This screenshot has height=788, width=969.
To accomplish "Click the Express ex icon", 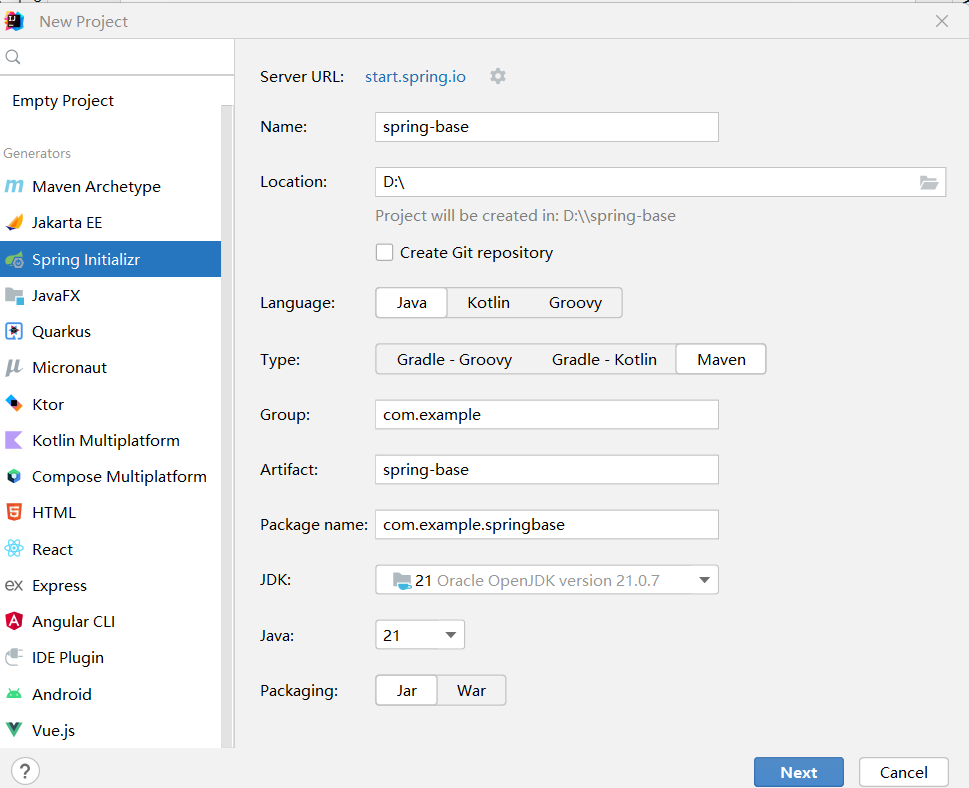I will coord(14,585).
